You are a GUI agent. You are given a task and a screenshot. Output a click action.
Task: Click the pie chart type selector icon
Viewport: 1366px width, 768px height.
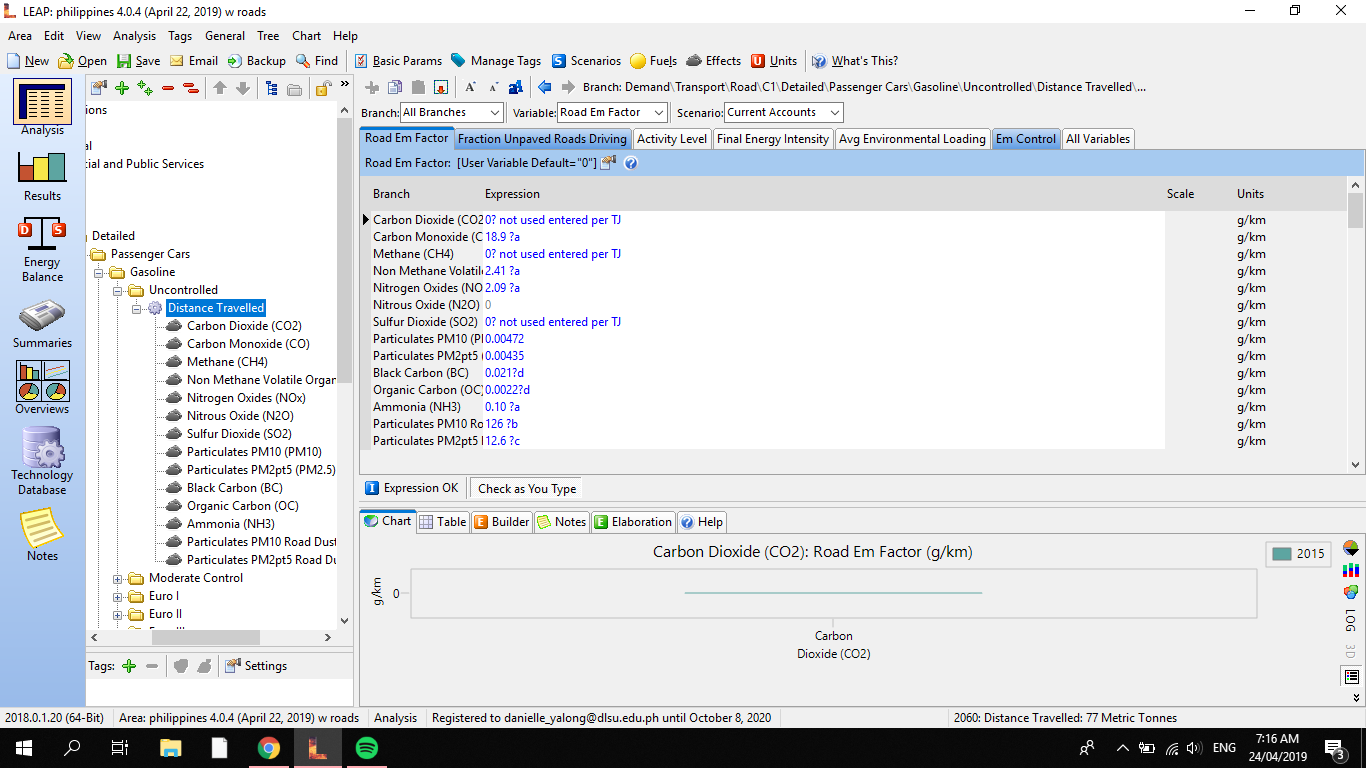[1351, 548]
